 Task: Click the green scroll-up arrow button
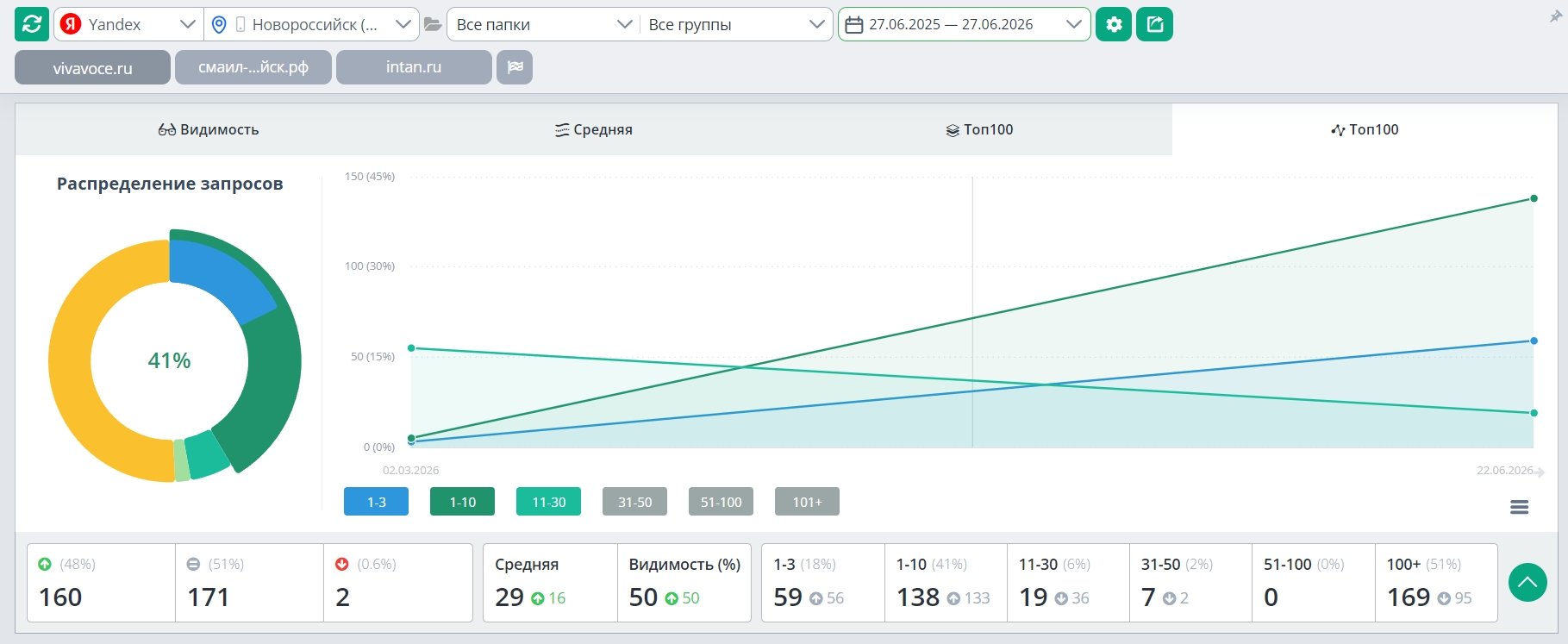(1527, 583)
